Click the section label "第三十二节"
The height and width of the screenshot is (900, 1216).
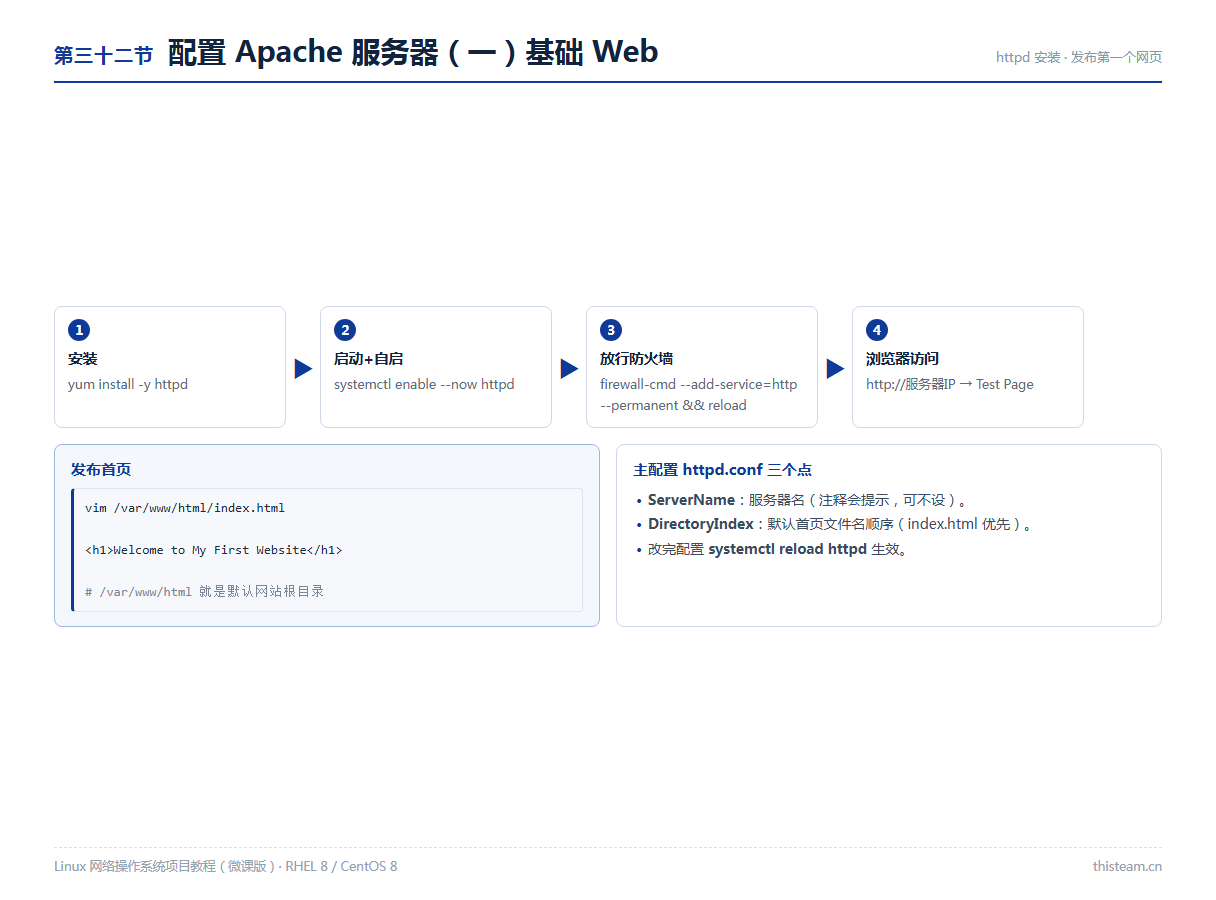click(103, 56)
